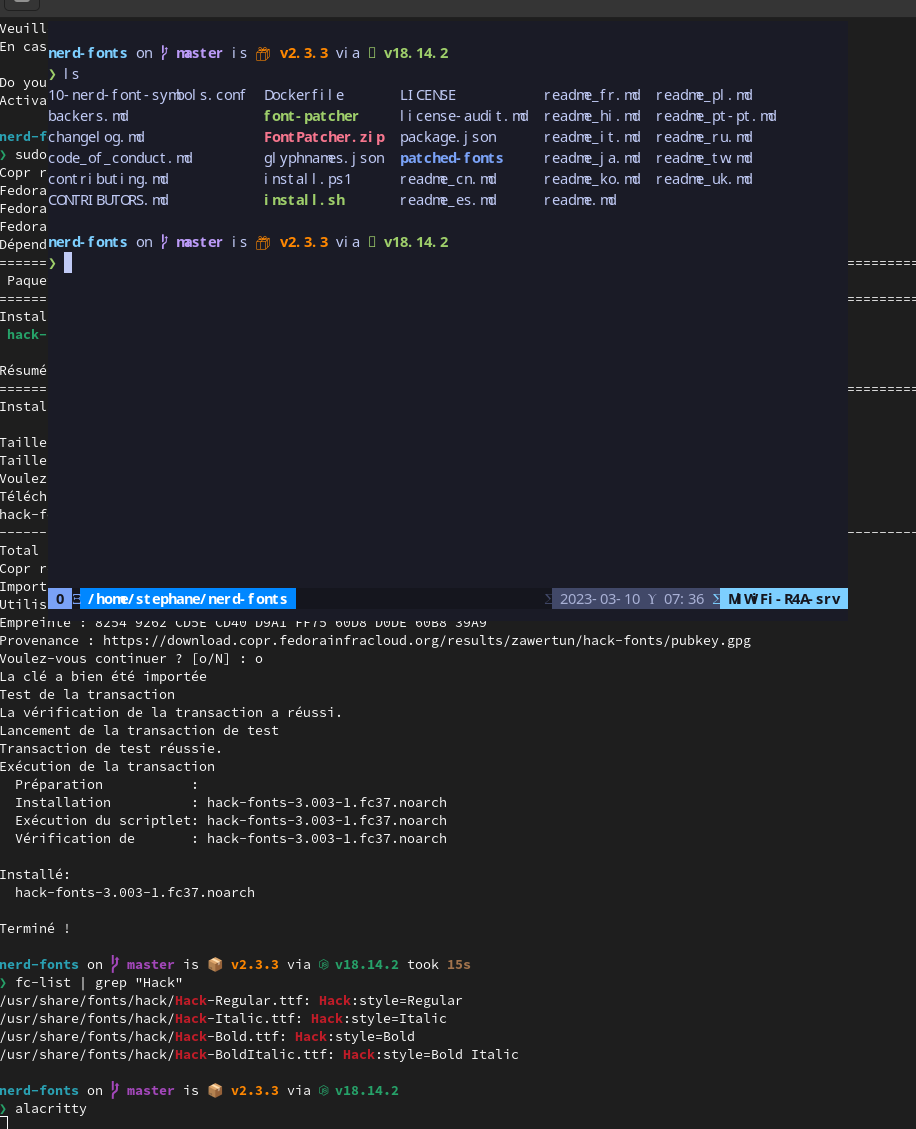Click 'La clé a bien été importée' line
Screen dimensions: 916x1129
point(103,677)
